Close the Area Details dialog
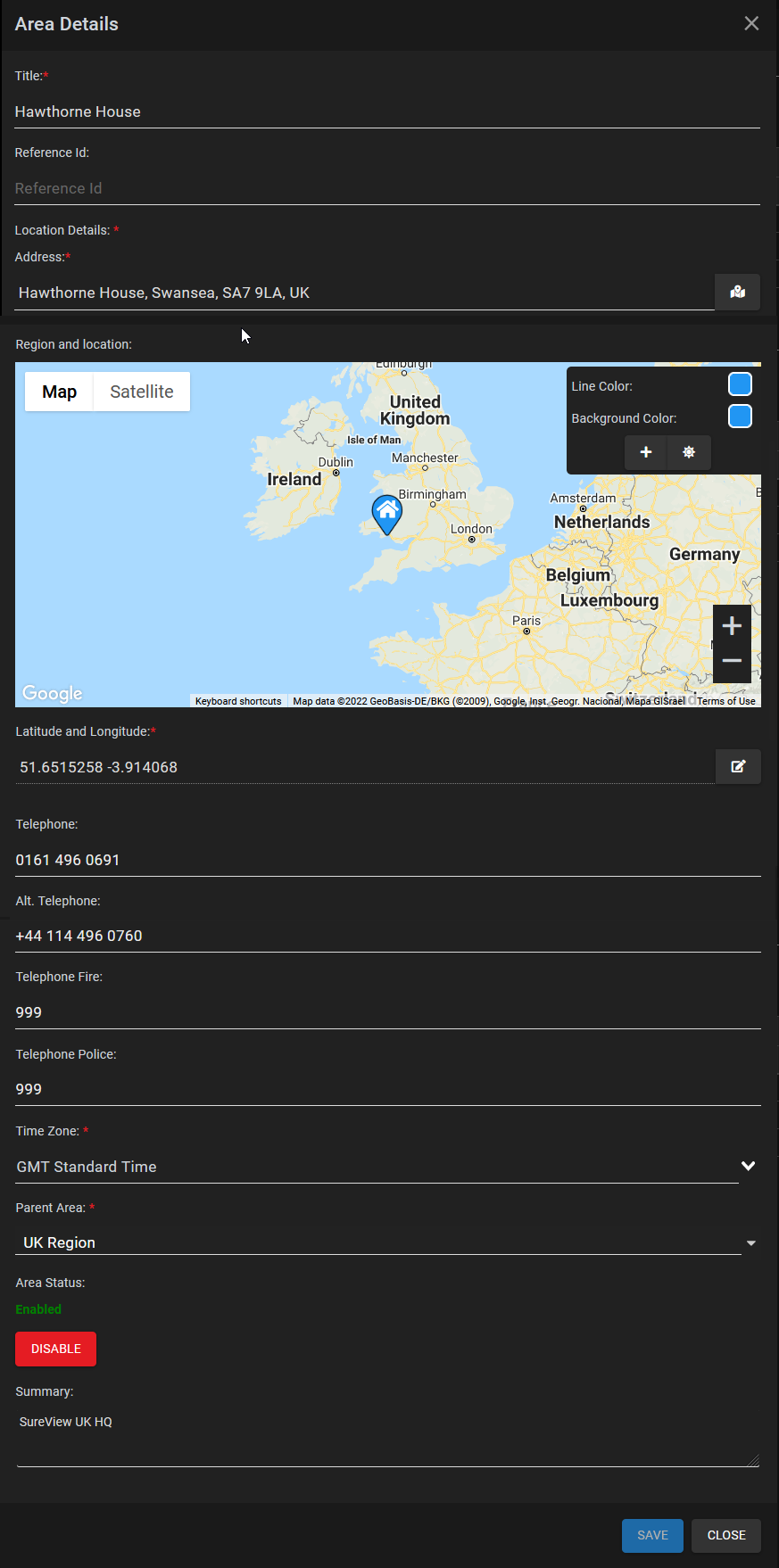The height and width of the screenshot is (1568, 779). tap(751, 24)
